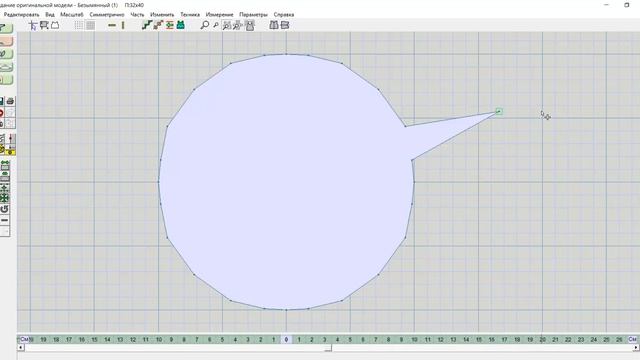Click the blank white sidebar button

pyautogui.click(x=4, y=232)
